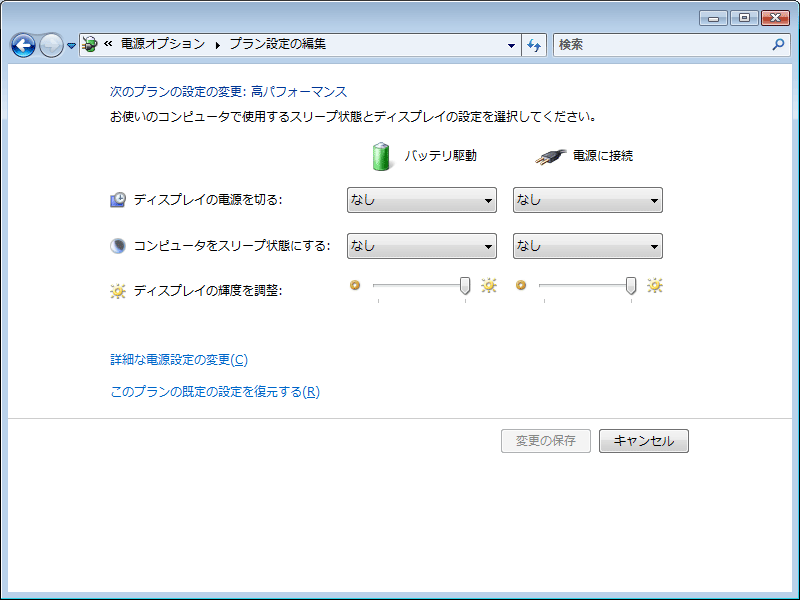Open the address bar history dropdown
Image resolution: width=800 pixels, height=600 pixels.
[x=511, y=45]
